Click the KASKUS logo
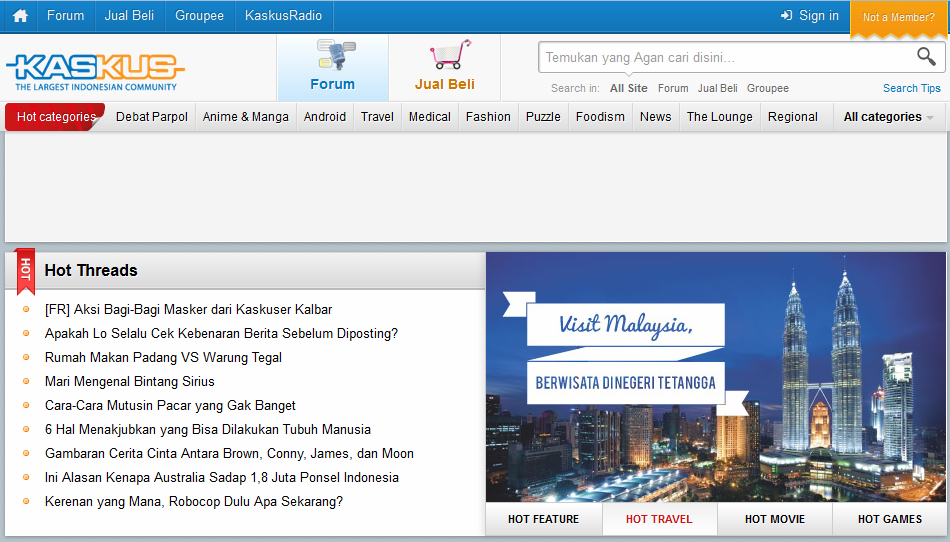This screenshot has height=542, width=950. coord(95,72)
